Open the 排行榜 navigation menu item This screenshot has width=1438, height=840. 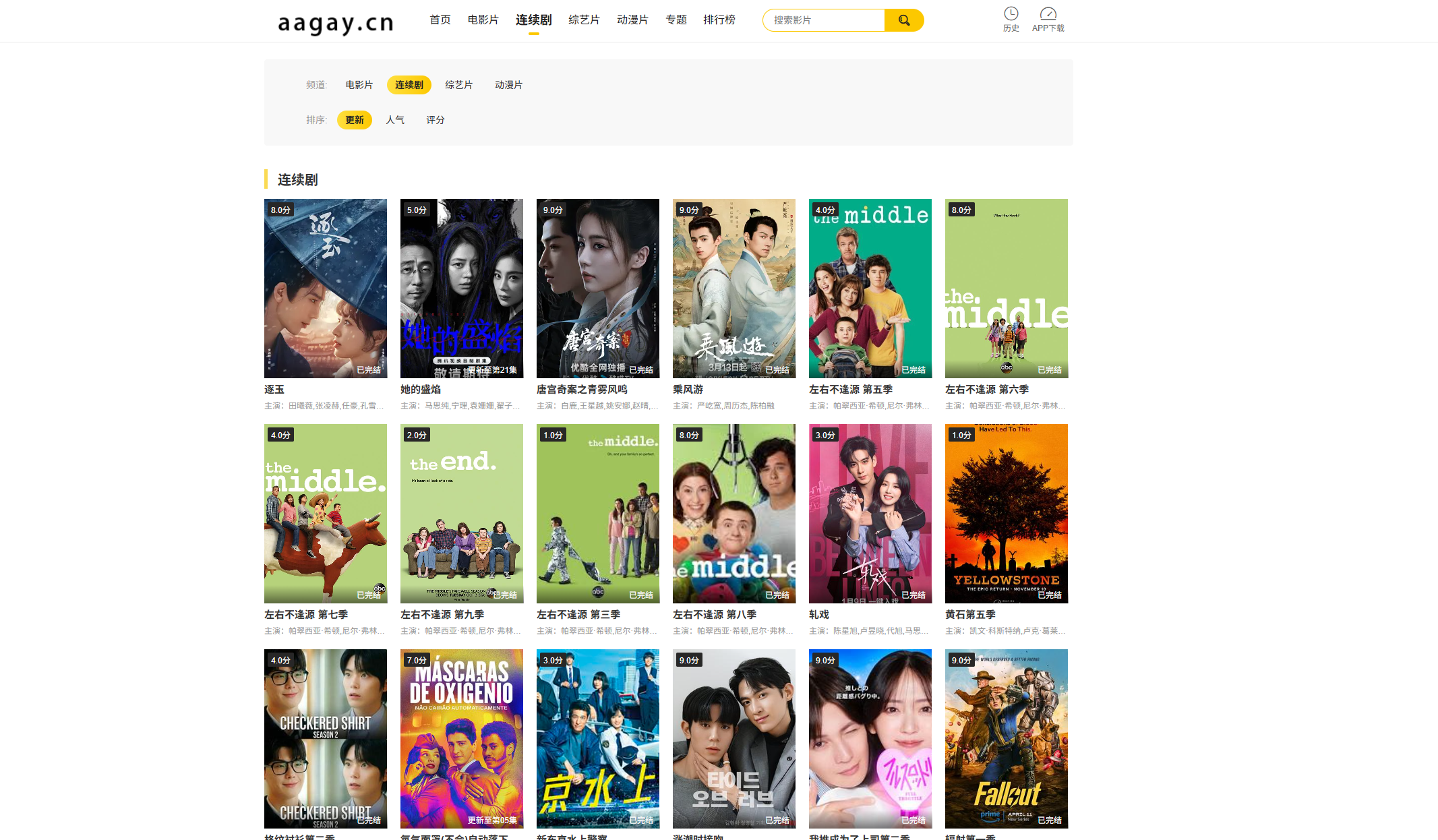(719, 20)
